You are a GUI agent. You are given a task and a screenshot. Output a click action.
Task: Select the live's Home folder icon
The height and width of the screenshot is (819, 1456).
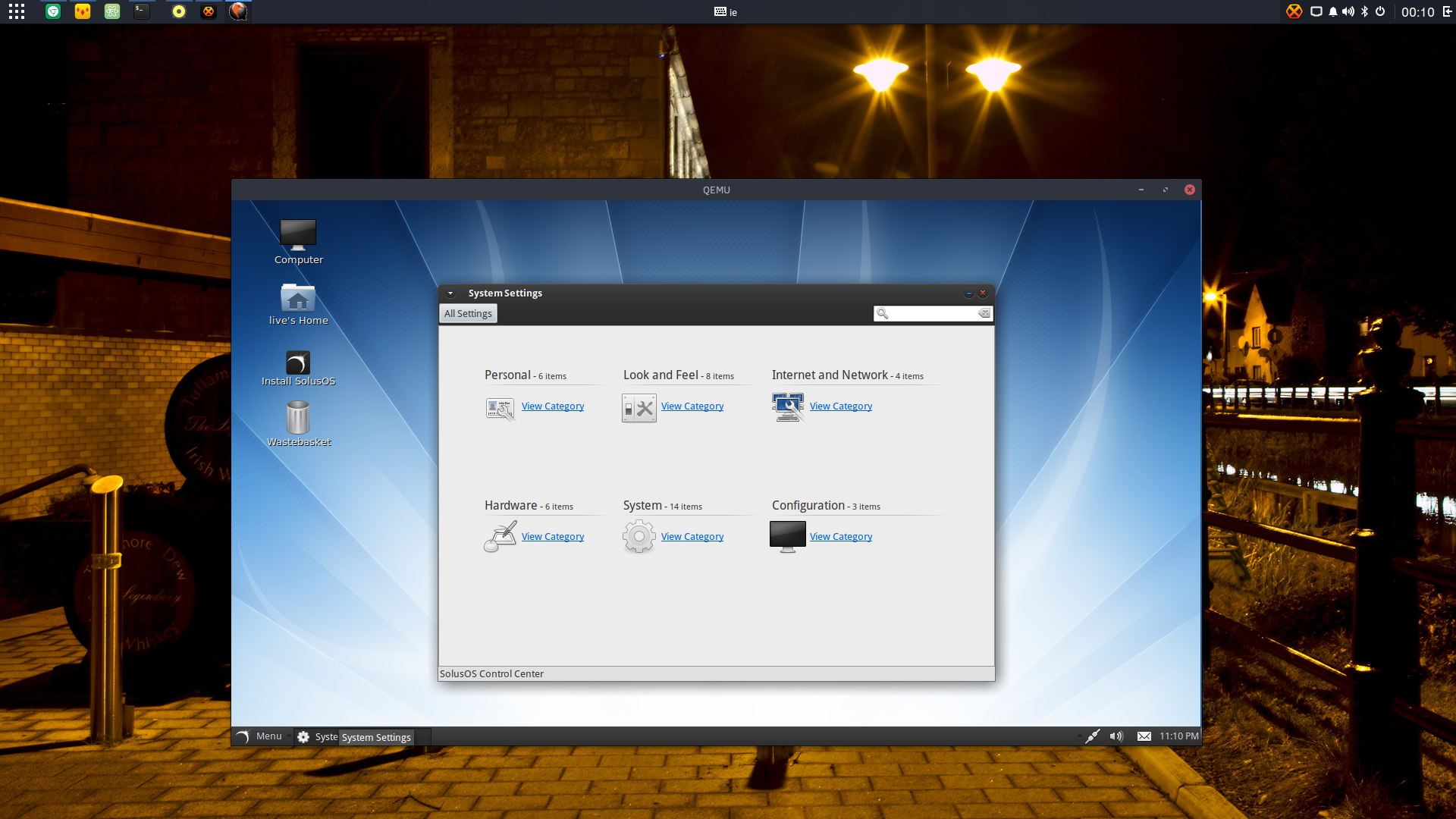(298, 304)
